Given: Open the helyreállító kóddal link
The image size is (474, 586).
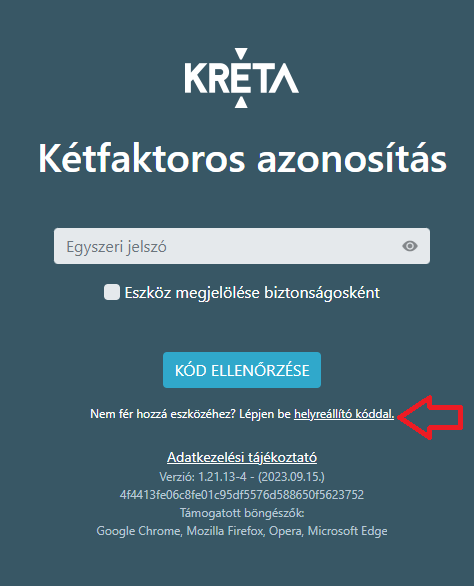Looking at the screenshot, I should coord(344,414).
